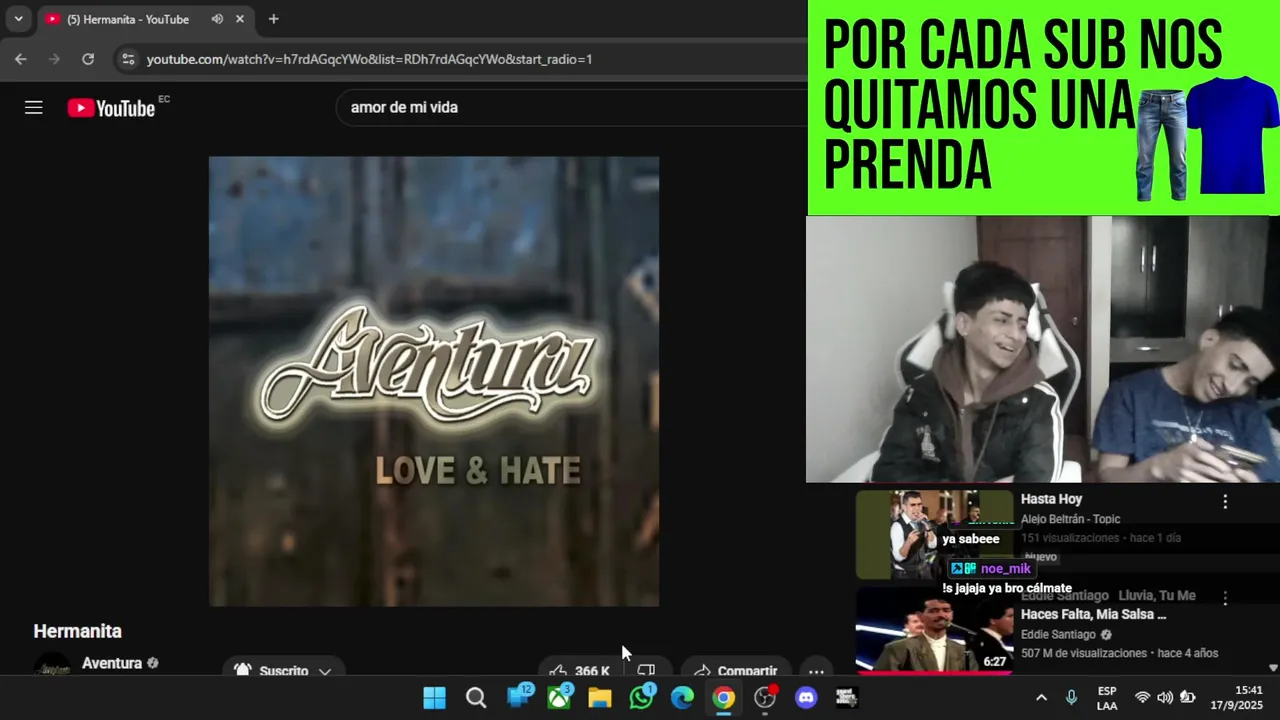This screenshot has height=720, width=1280.
Task: Open the Eddie Santiago 6:27 video thumbnail
Action: click(x=934, y=630)
